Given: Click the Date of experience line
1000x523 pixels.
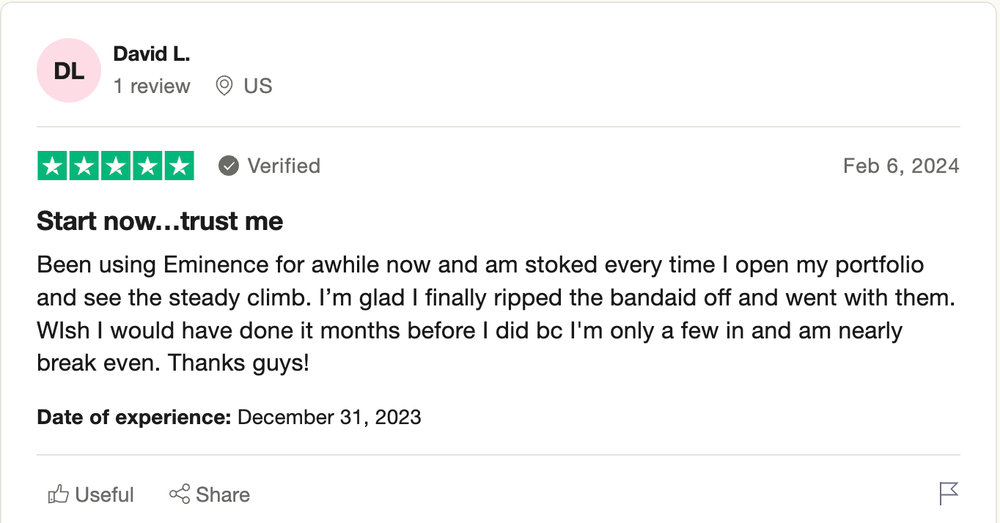Looking at the screenshot, I should (x=229, y=417).
